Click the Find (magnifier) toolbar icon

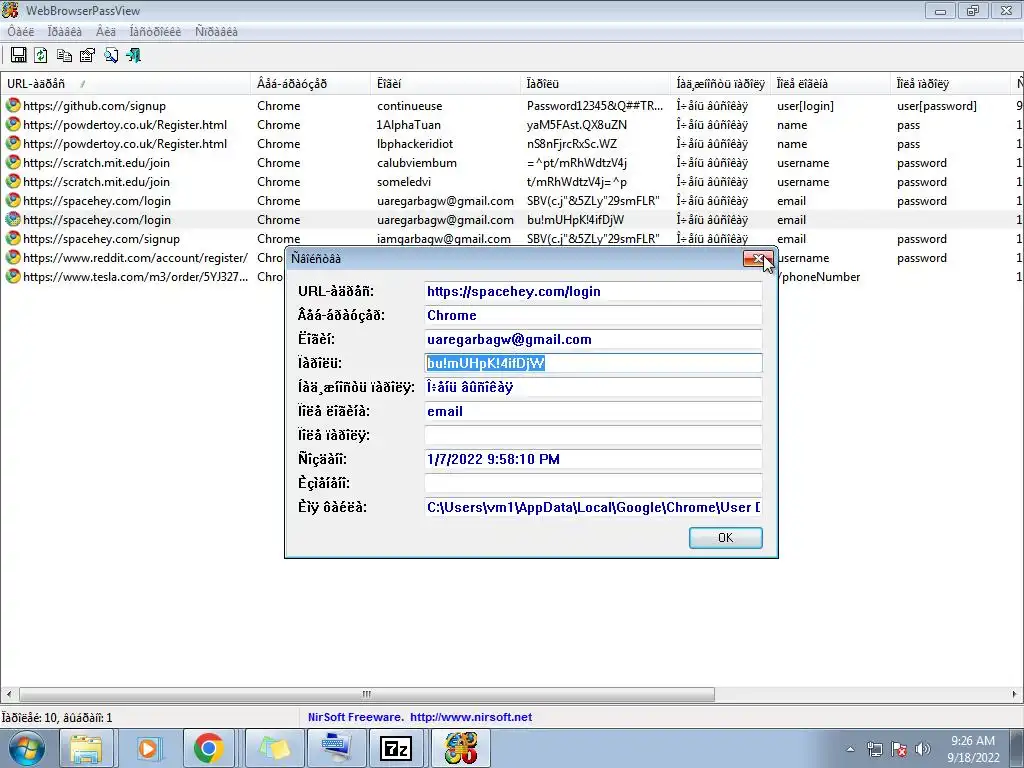click(x=110, y=56)
